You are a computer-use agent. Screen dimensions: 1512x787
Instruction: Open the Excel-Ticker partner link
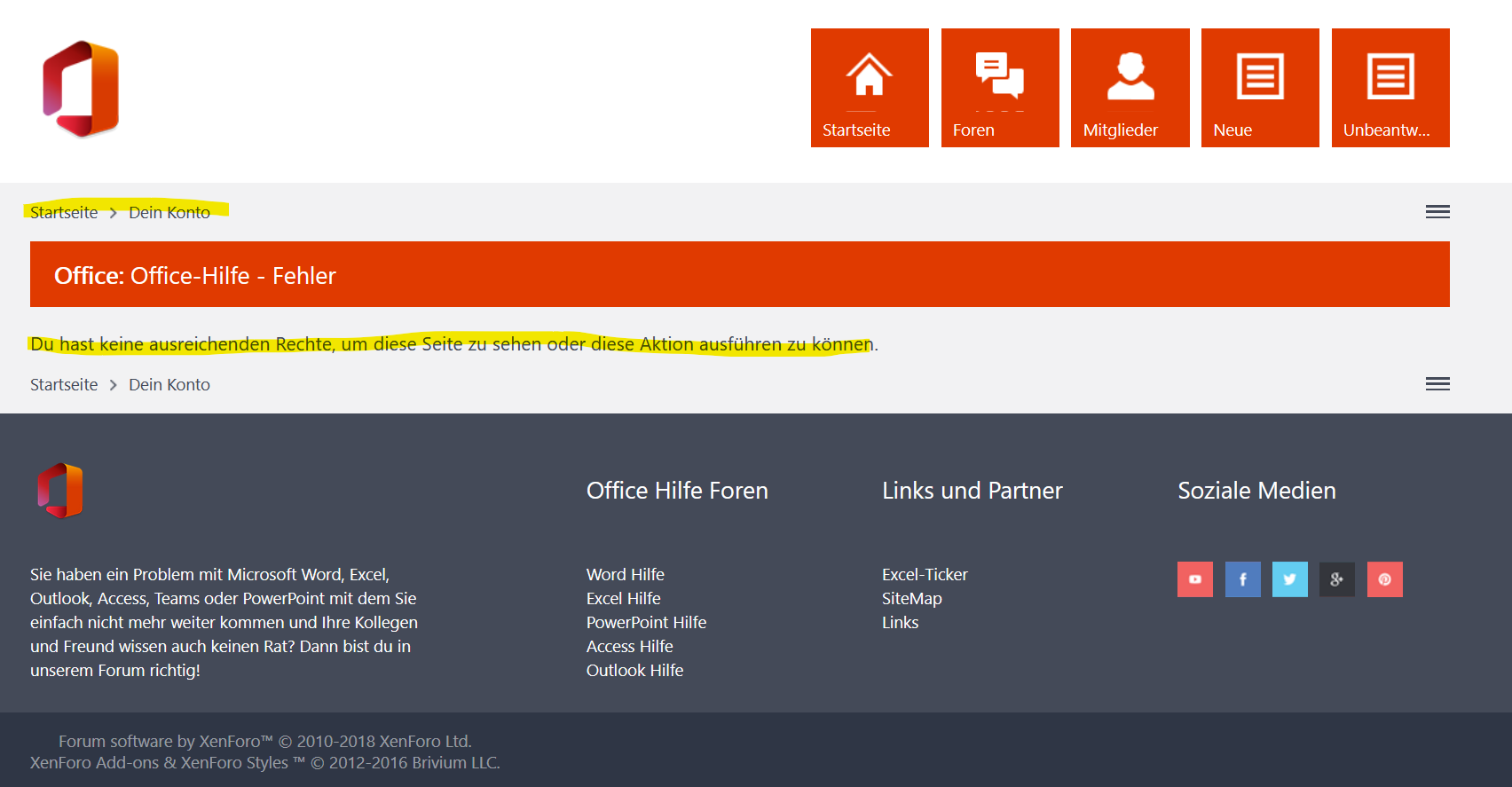925,574
